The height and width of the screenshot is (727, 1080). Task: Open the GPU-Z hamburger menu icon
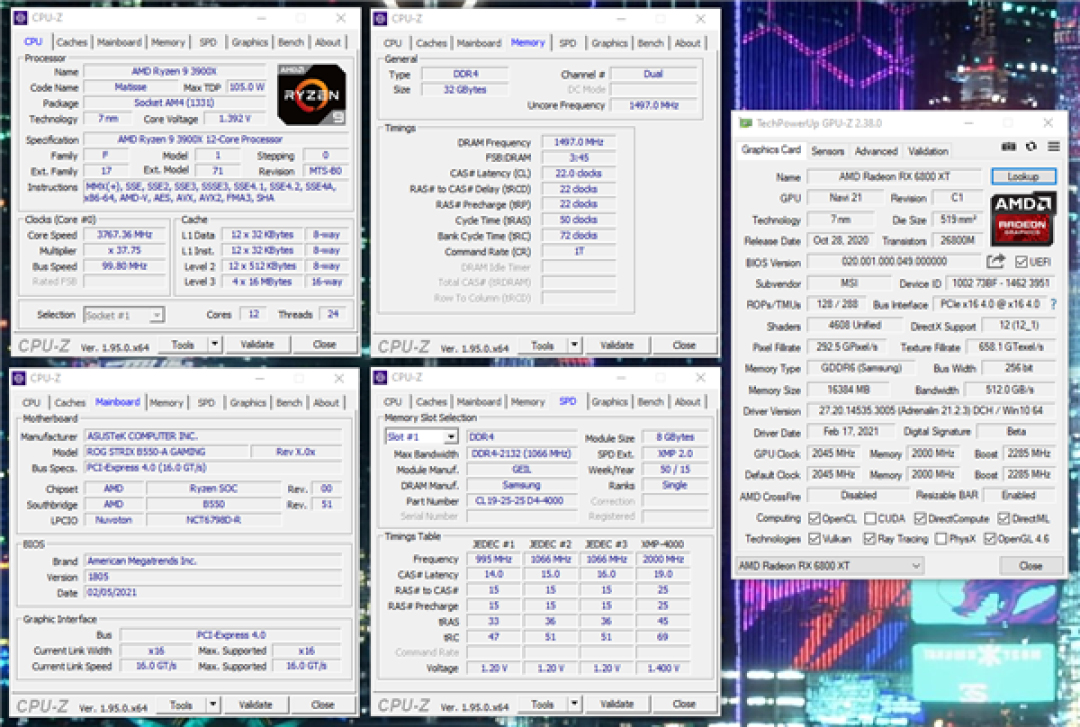pos(1054,147)
